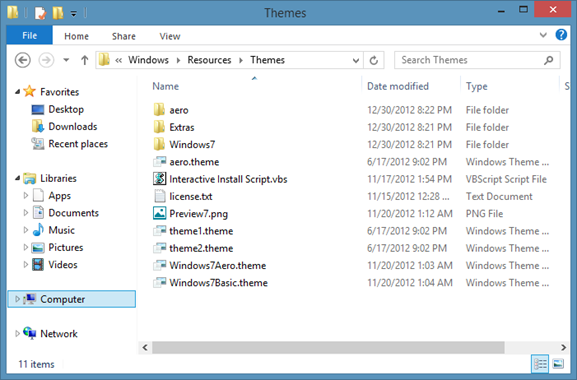Image resolution: width=577 pixels, height=380 pixels.
Task: Switch to Large icons view in status bar
Action: click(x=558, y=364)
